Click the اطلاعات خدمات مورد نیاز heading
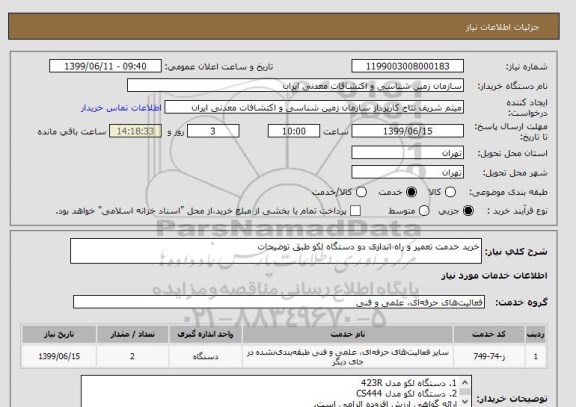 click(x=494, y=276)
